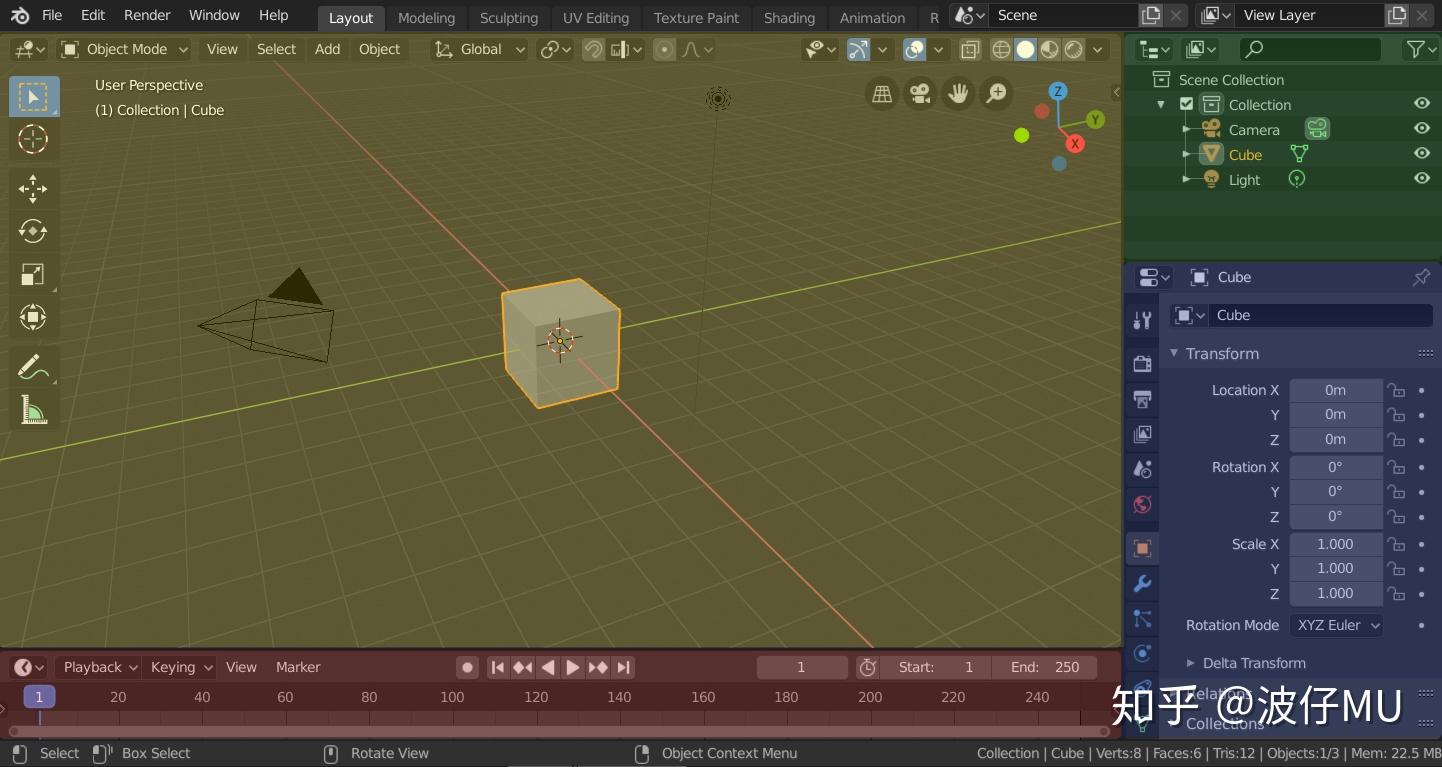Screen dimensions: 1442x767
Task: Uncheck the Collection checkbox in the outliner
Action: pyautogui.click(x=1186, y=104)
